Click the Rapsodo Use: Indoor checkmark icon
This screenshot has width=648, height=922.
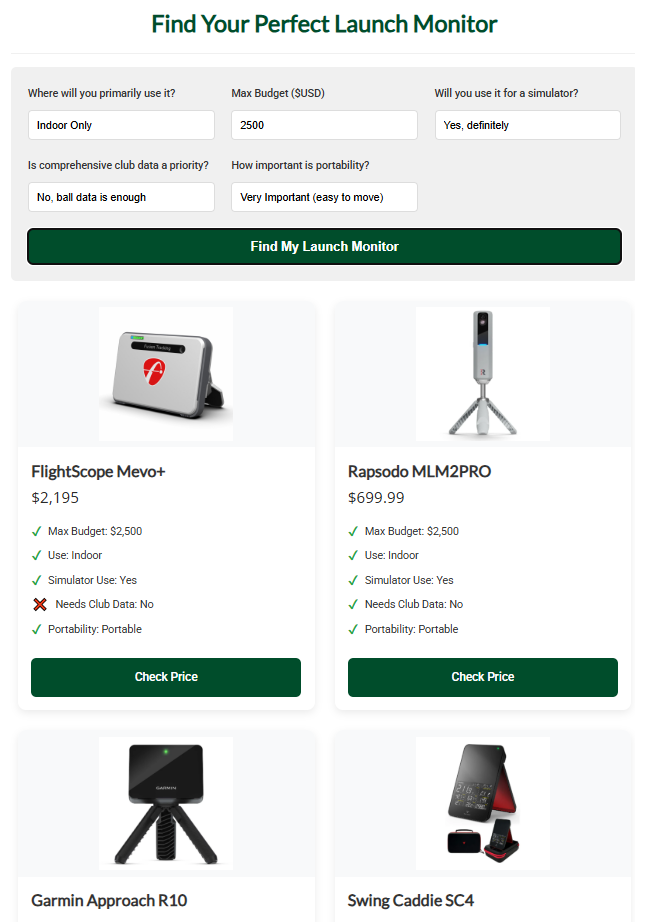(353, 556)
